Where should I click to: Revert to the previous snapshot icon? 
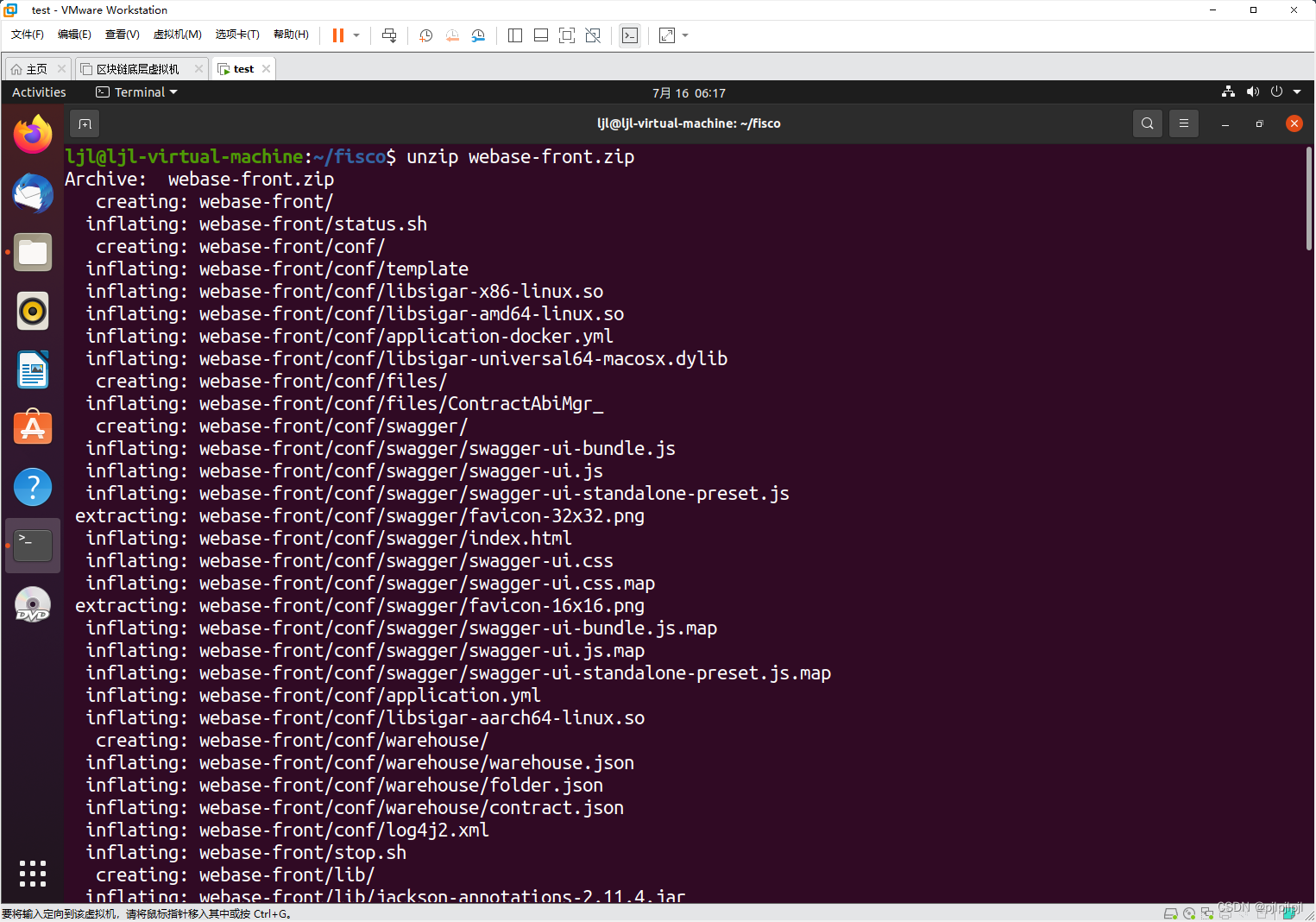click(452, 35)
